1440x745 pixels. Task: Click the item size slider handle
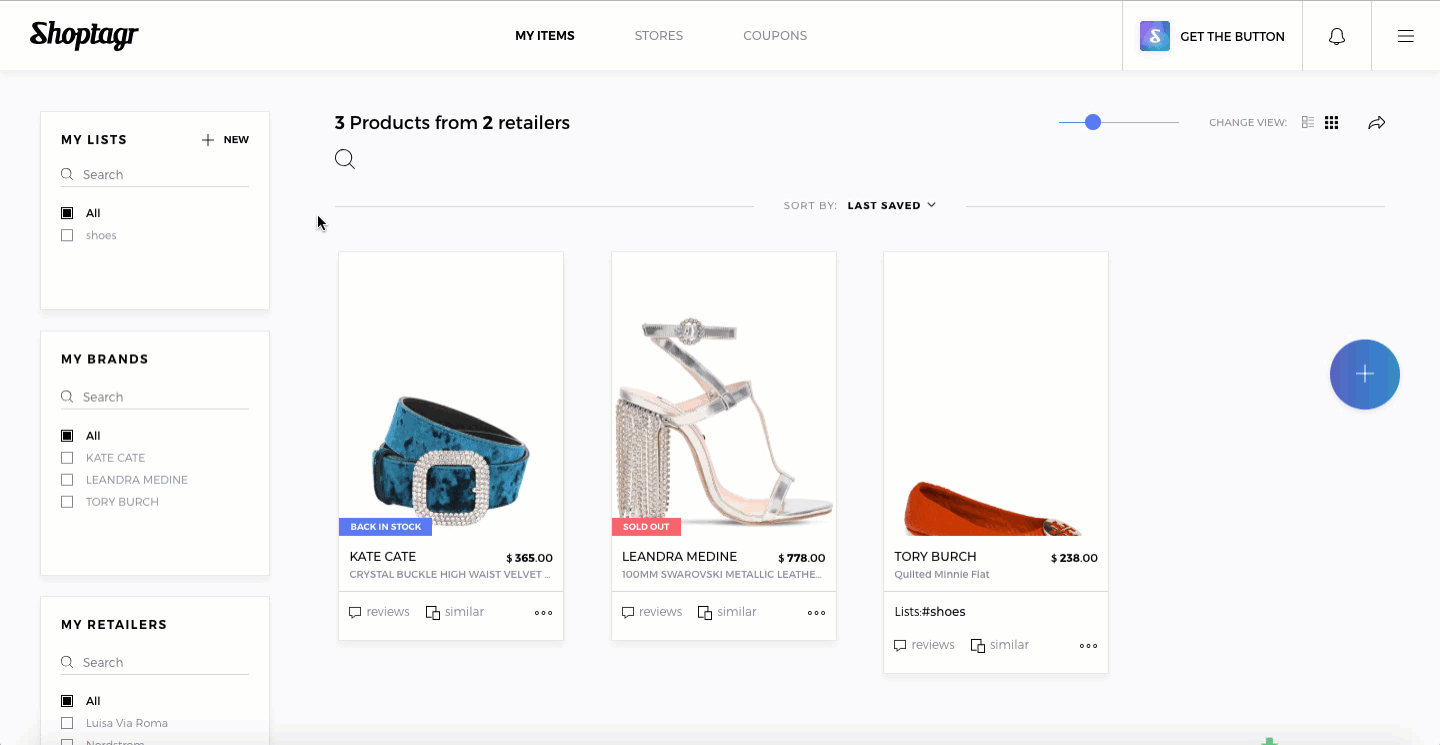[1093, 122]
